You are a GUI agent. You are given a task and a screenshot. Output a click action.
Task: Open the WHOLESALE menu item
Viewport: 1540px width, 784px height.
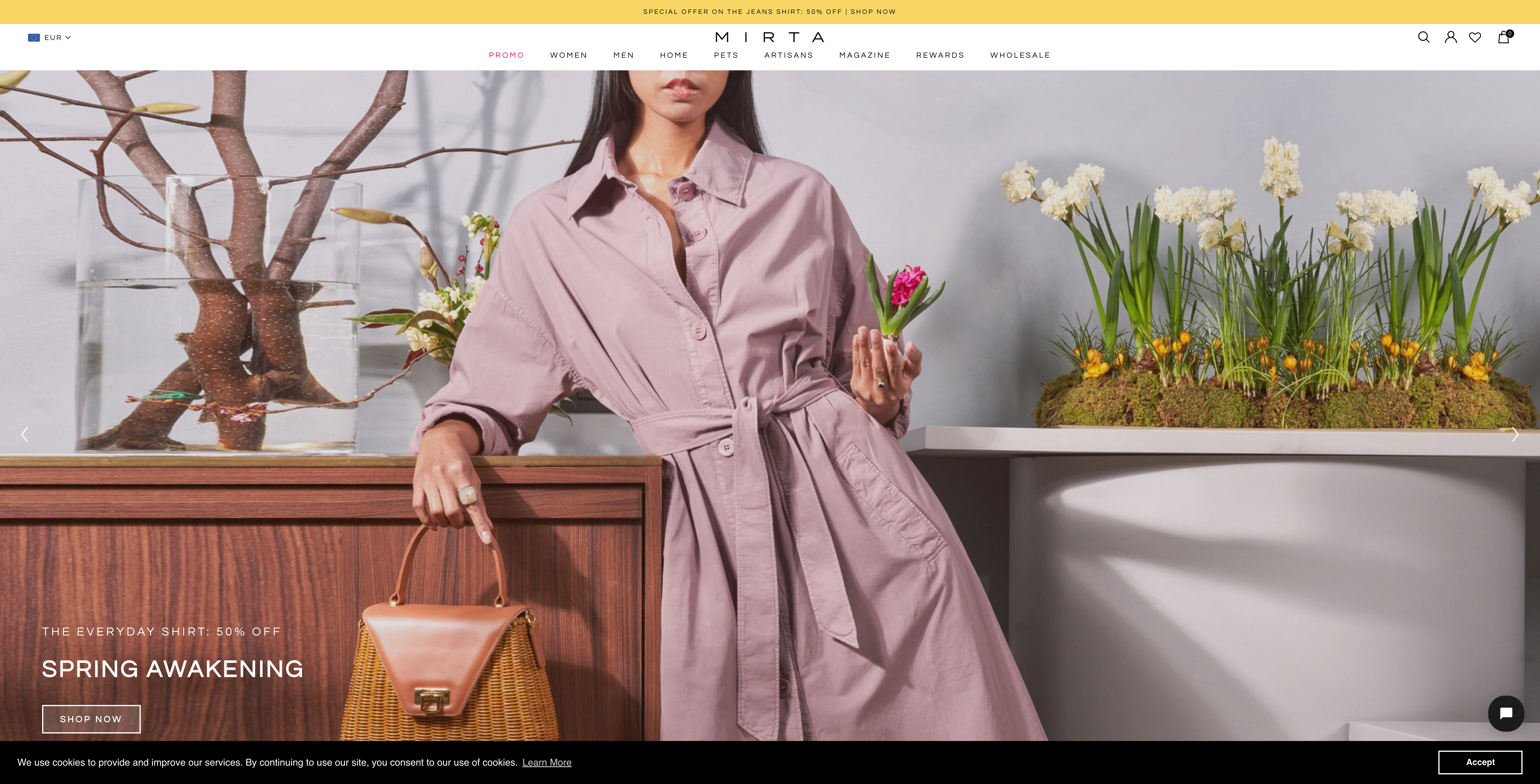tap(1020, 55)
